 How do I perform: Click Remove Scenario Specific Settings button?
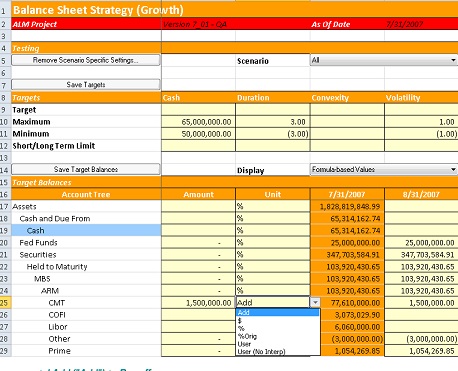coord(86,60)
